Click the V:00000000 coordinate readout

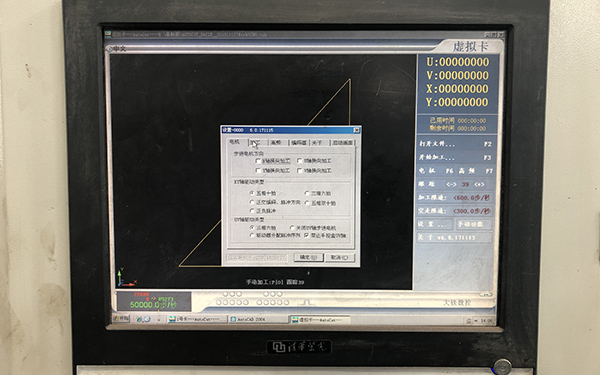pos(458,75)
